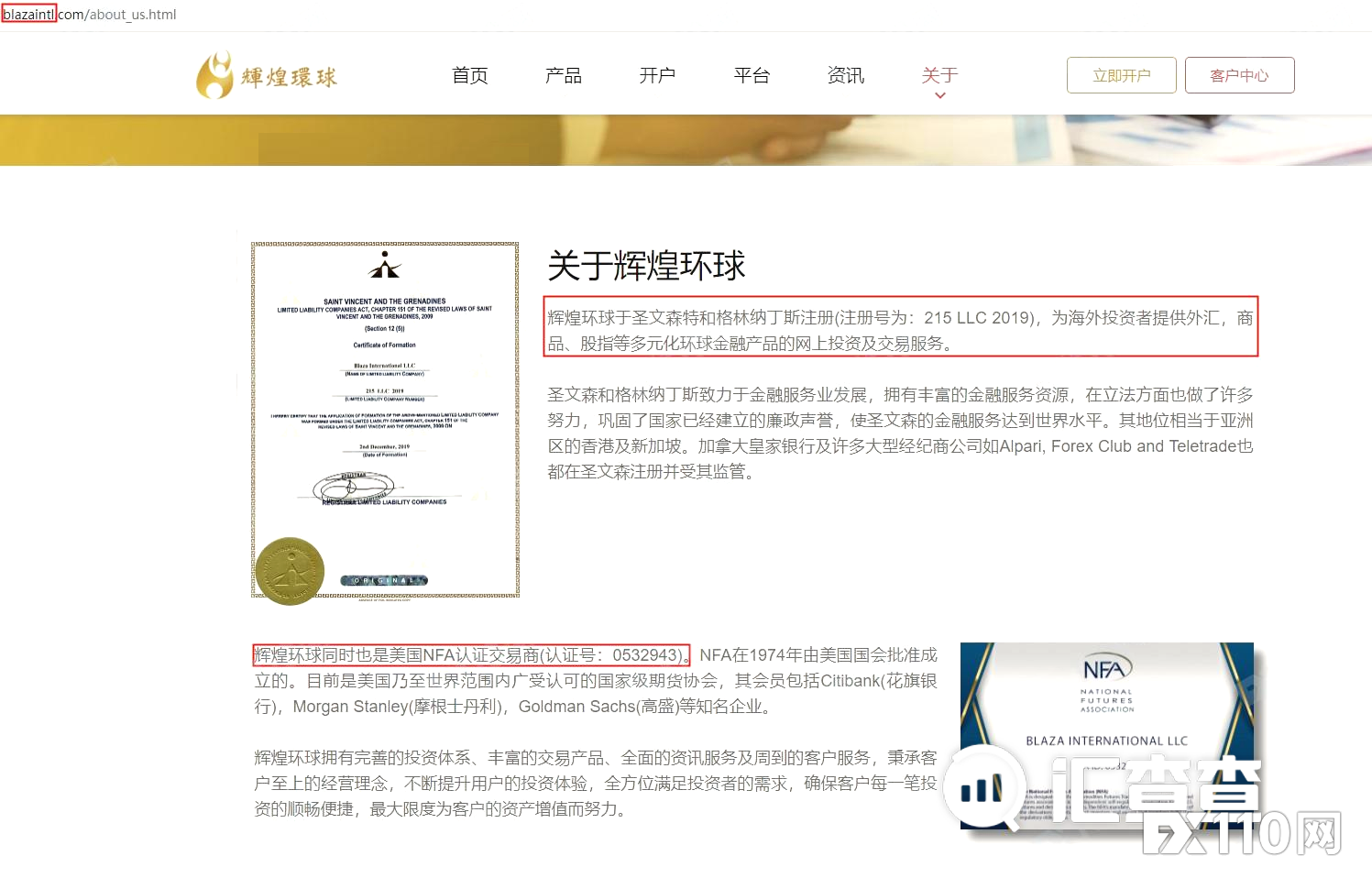This screenshot has height=878, width=1372.
Task: Click the paragraph starting 圣文森和格林纳丁斯致力于
Action: click(900, 434)
